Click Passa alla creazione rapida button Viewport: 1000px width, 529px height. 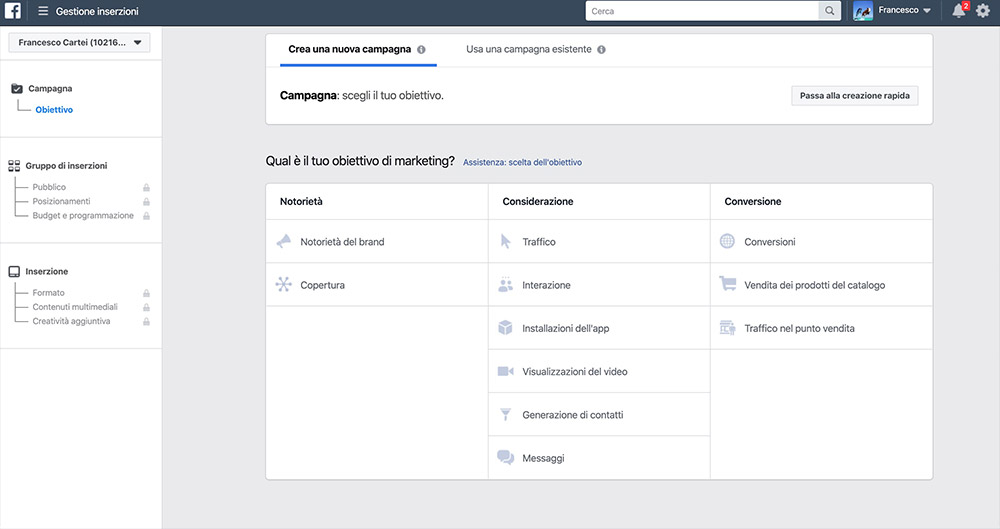pos(855,96)
